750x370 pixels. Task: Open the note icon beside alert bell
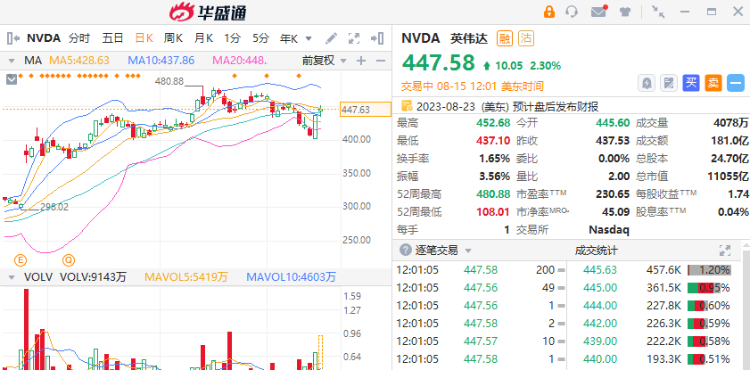[669, 83]
